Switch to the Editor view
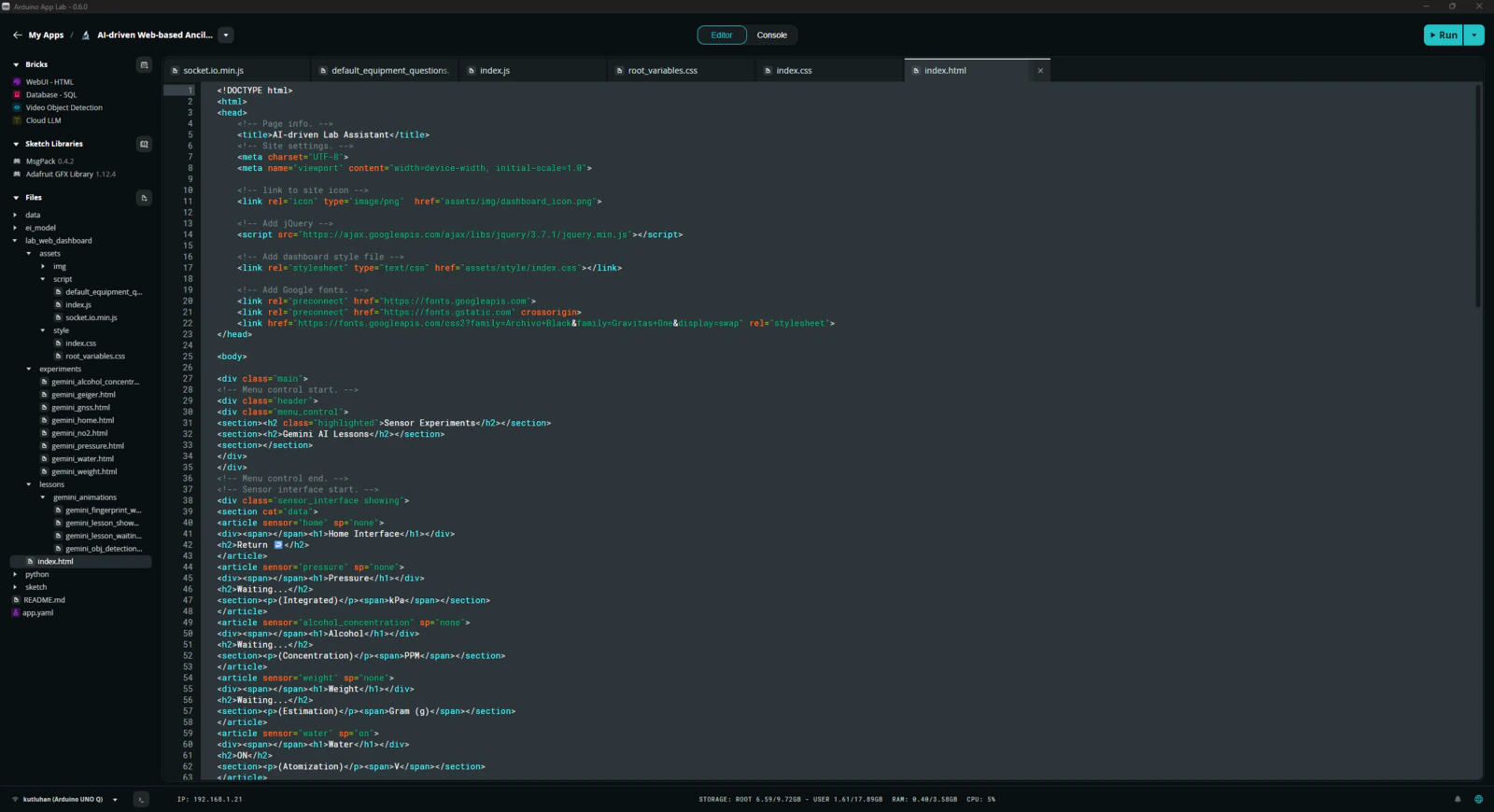The height and width of the screenshot is (812, 1494). point(722,35)
